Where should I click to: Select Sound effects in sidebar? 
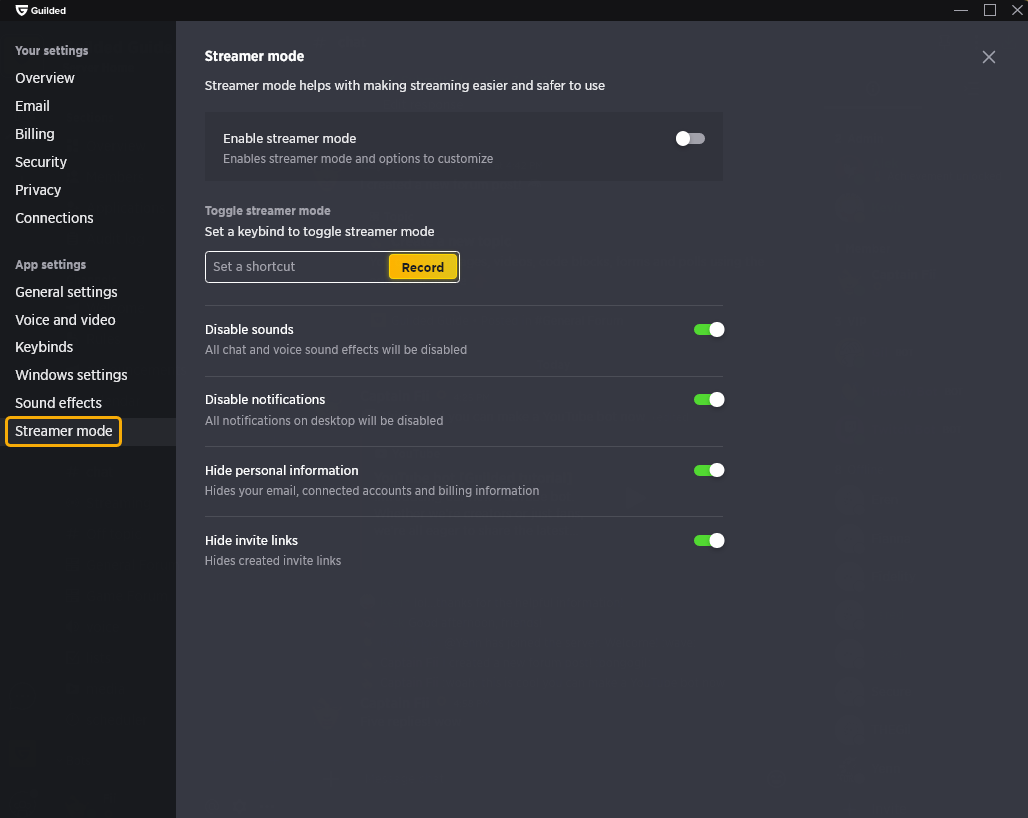[58, 403]
